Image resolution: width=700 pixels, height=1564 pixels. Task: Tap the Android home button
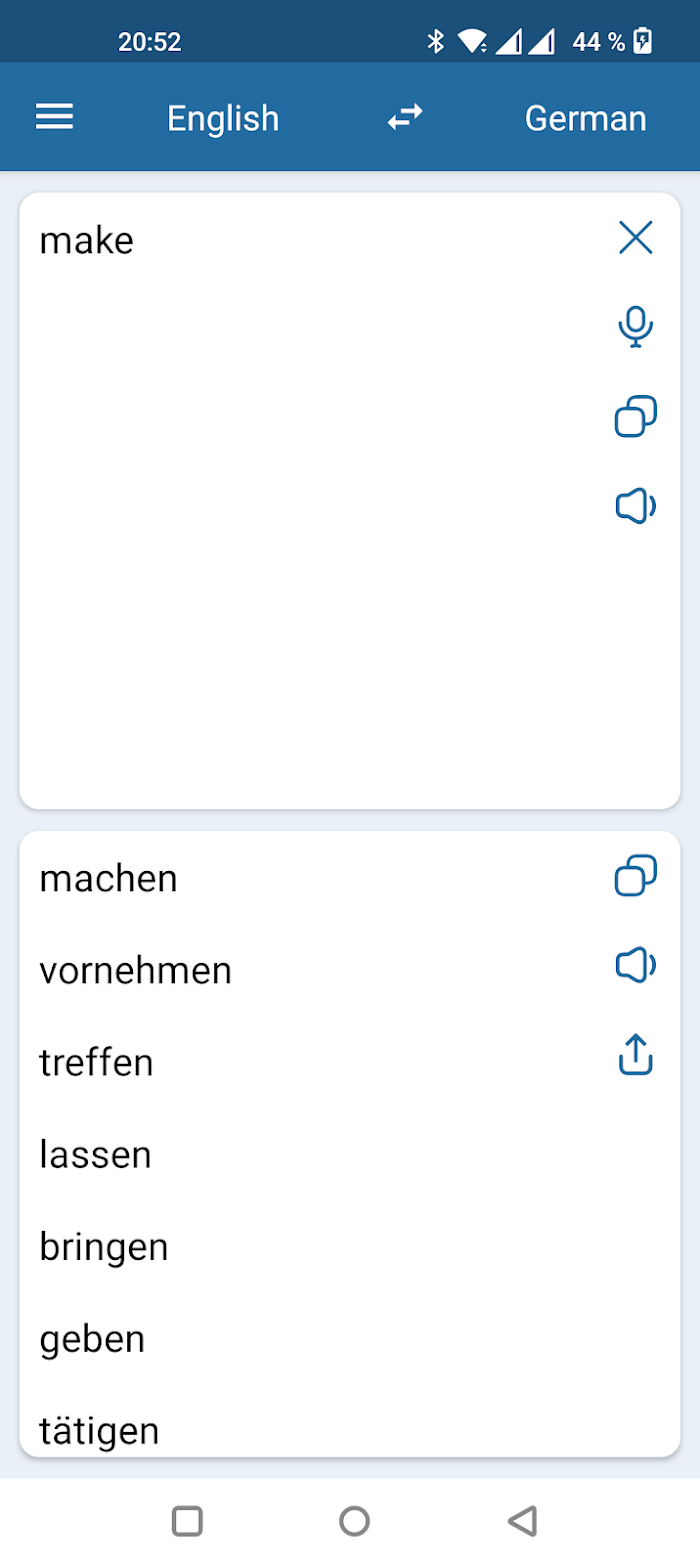pos(354,1521)
